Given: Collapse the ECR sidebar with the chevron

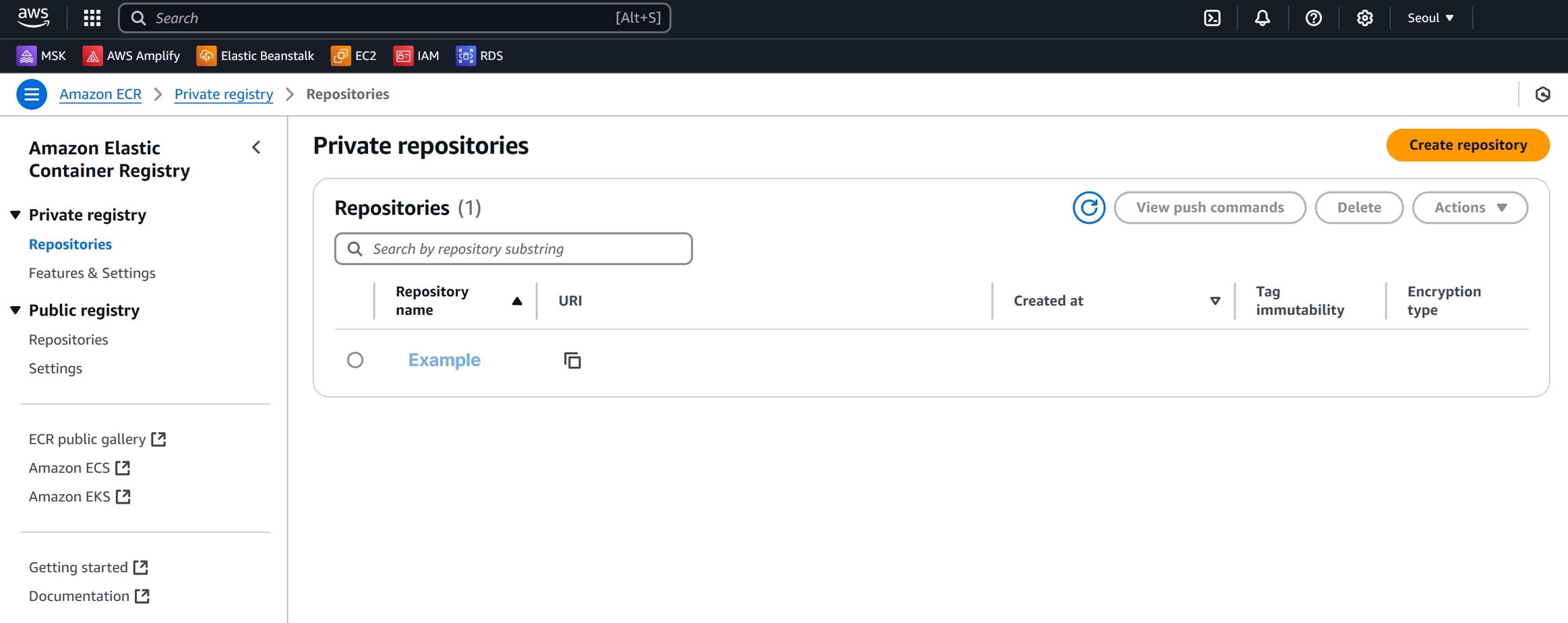Looking at the screenshot, I should coord(257,148).
